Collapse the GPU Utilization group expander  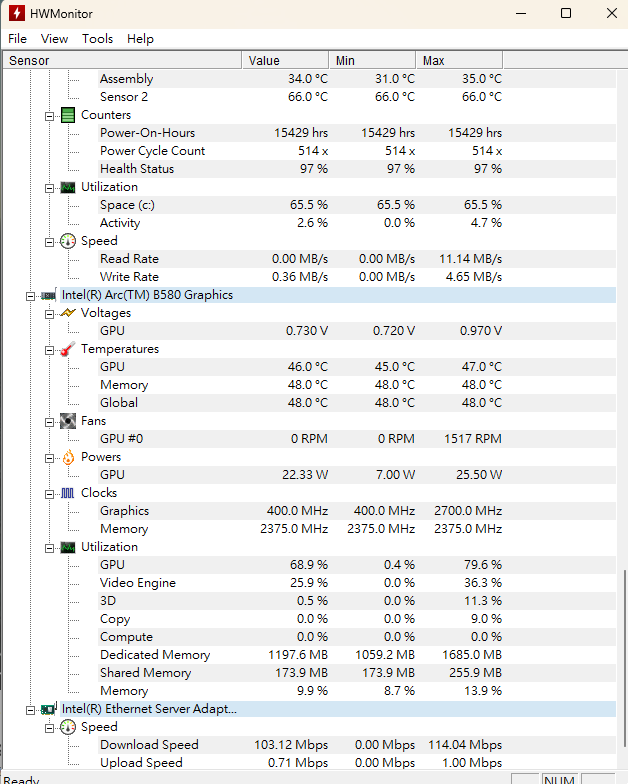(x=49, y=548)
